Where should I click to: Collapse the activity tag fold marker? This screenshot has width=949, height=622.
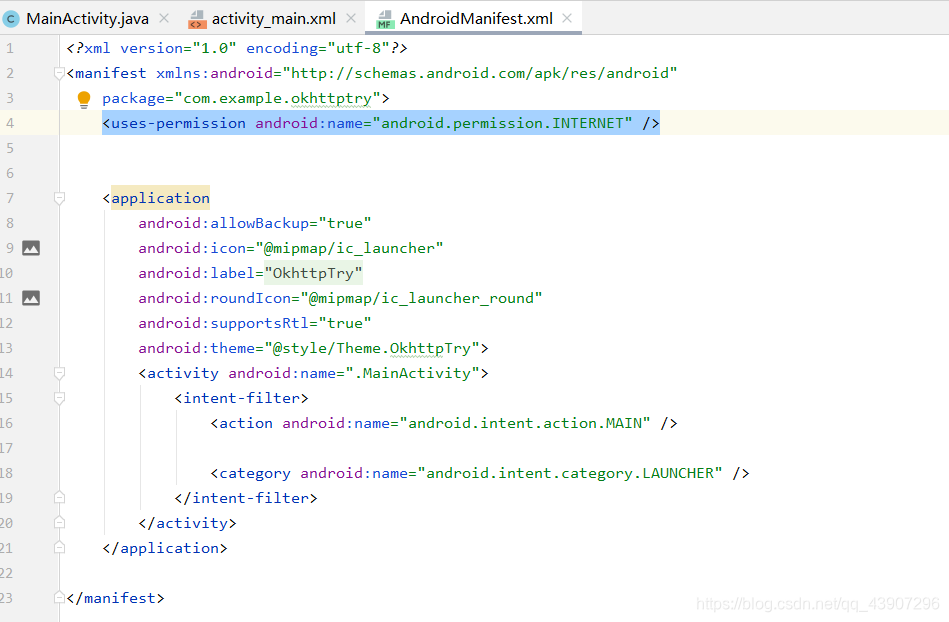tap(59, 373)
